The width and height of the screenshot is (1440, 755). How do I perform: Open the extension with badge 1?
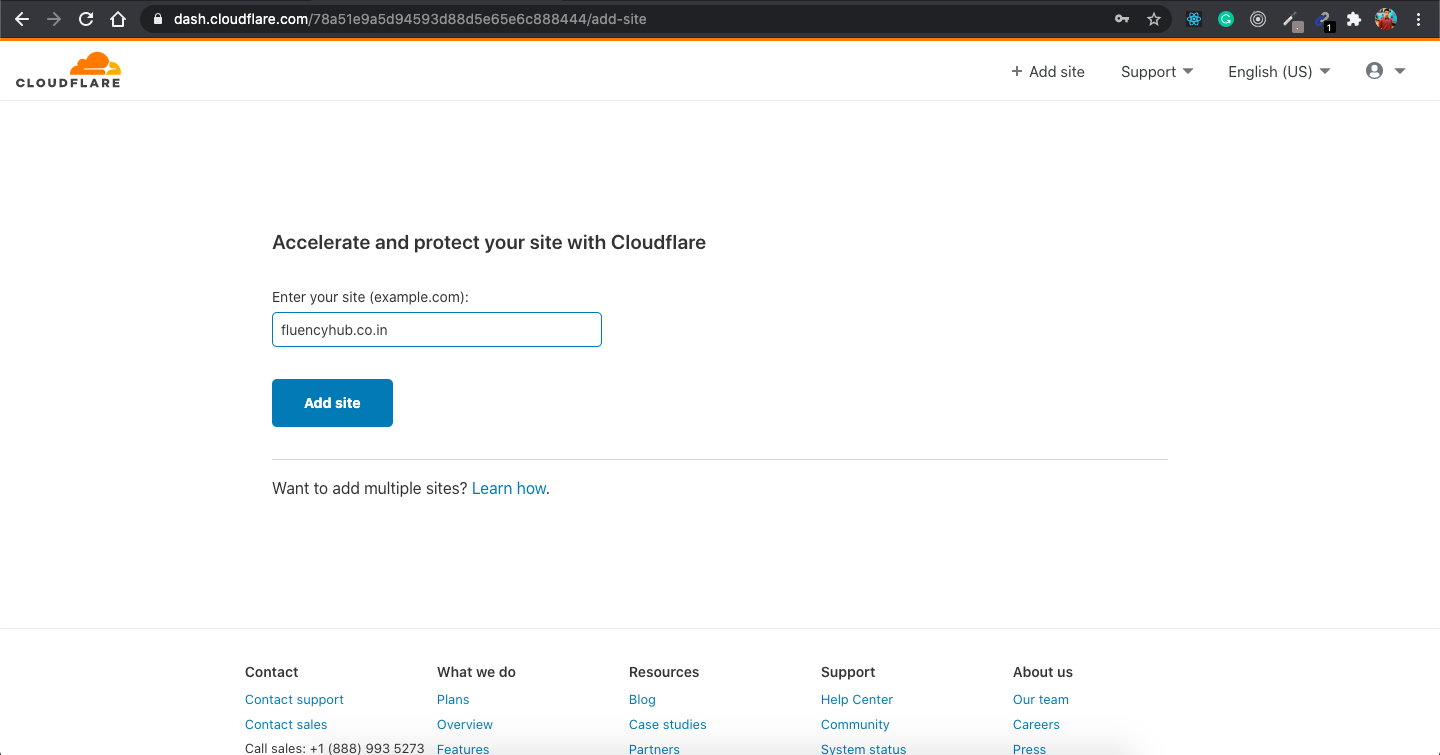pos(1324,20)
